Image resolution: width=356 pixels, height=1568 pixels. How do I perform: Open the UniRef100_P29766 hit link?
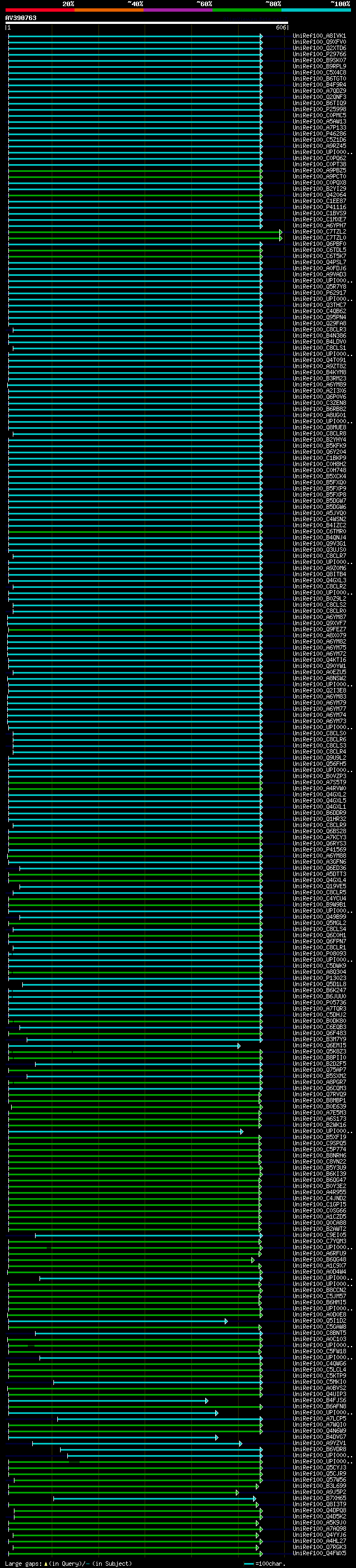319,54
